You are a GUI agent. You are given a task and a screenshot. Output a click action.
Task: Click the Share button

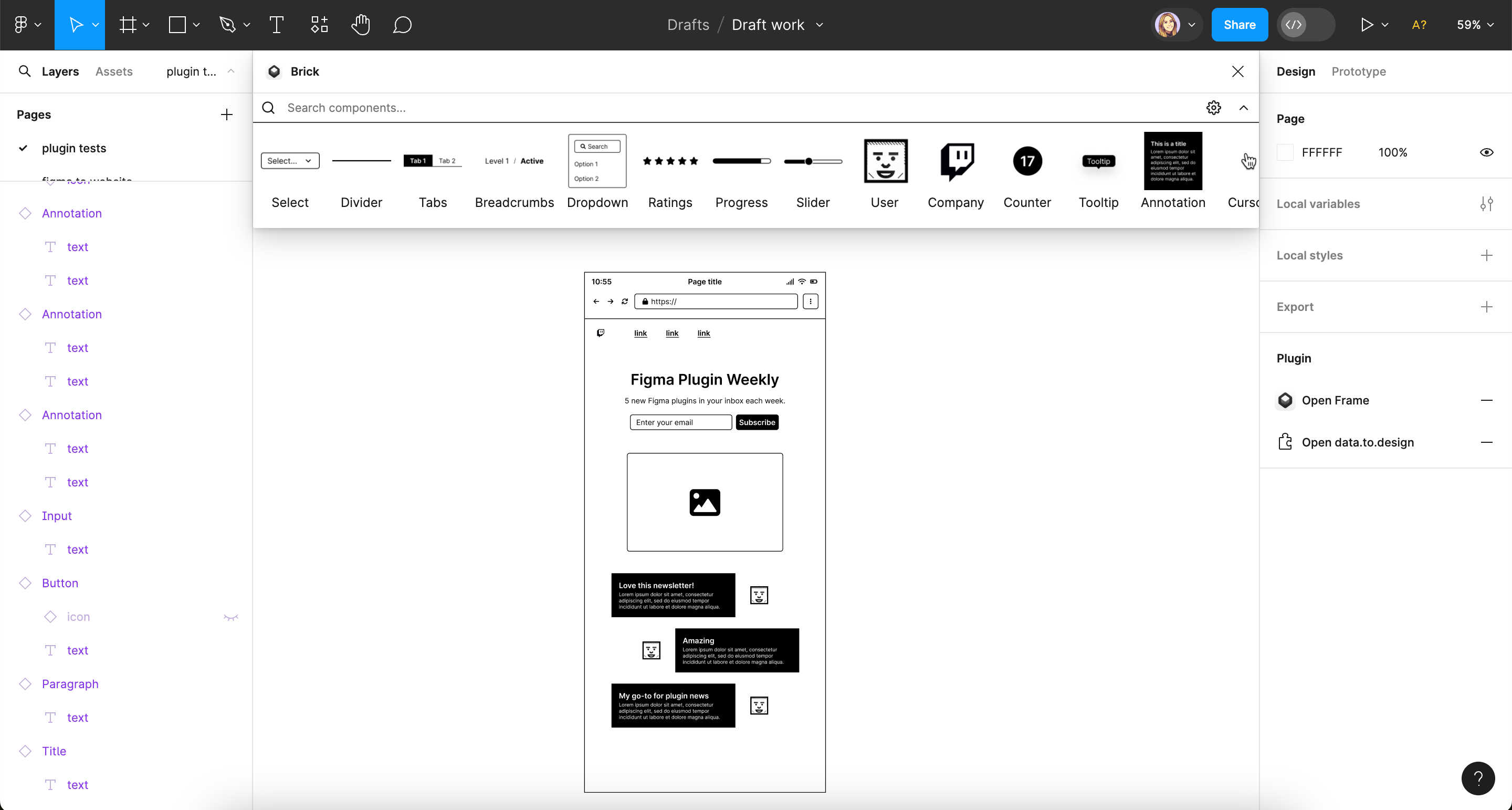pyautogui.click(x=1239, y=25)
